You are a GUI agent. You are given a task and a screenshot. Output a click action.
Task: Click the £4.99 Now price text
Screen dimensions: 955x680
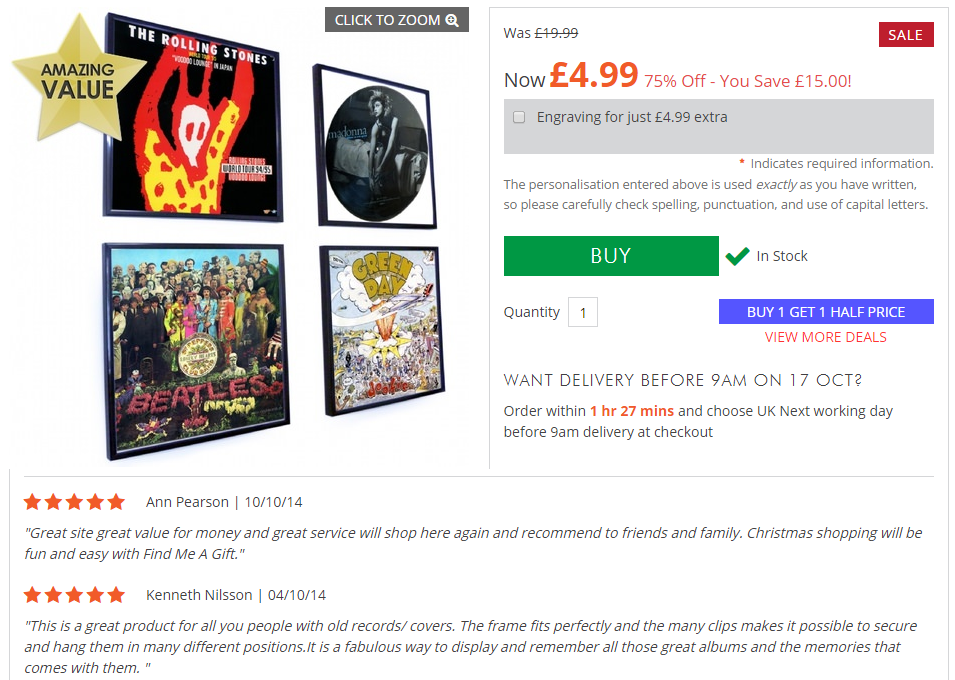594,75
